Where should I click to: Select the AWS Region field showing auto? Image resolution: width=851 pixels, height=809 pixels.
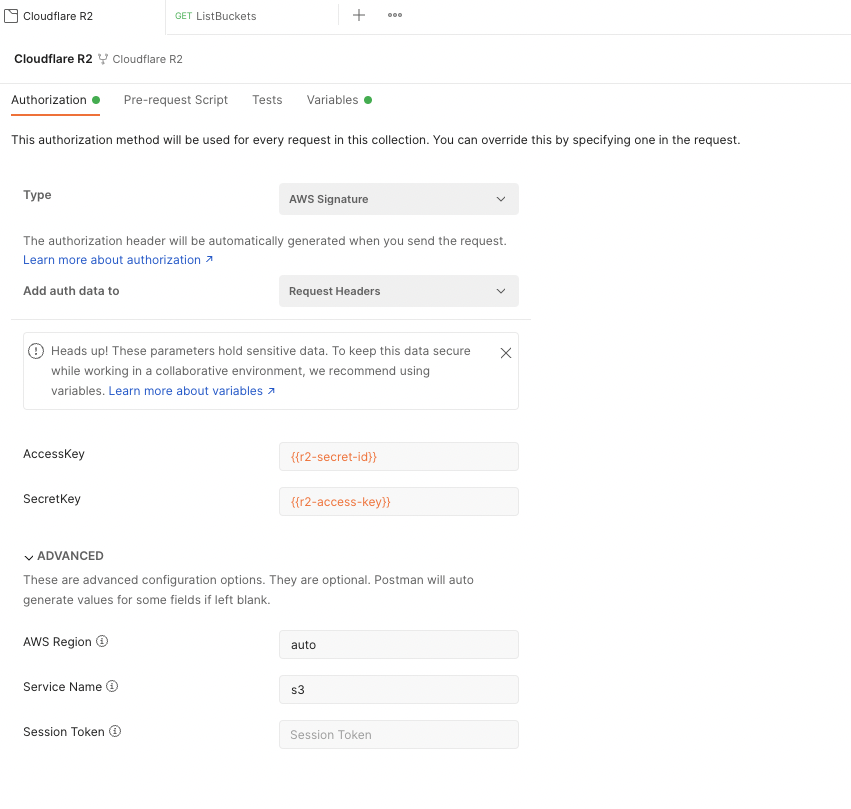pos(398,644)
